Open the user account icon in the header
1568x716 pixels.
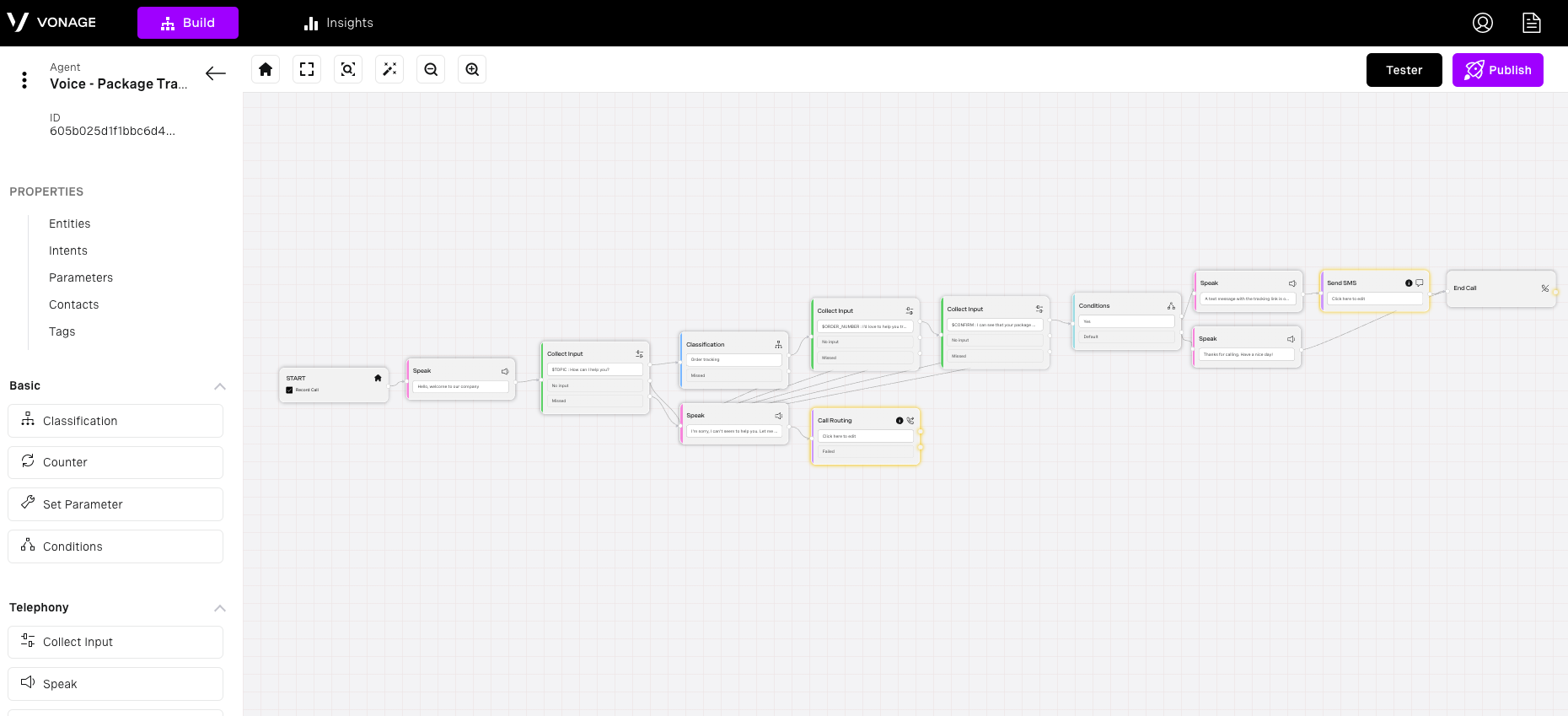pos(1483,23)
